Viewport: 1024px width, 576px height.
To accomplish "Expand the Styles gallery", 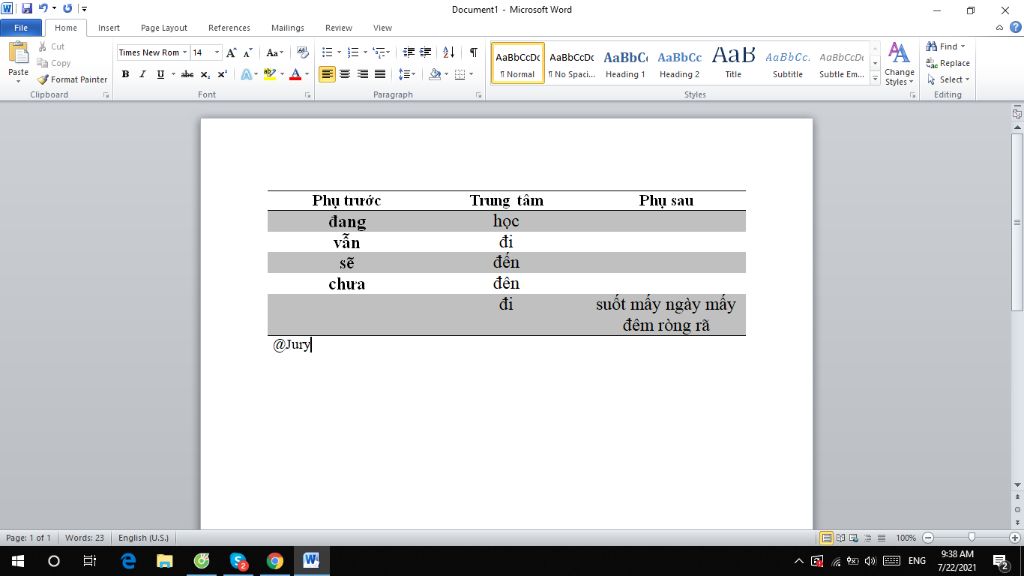I will coord(875,78).
